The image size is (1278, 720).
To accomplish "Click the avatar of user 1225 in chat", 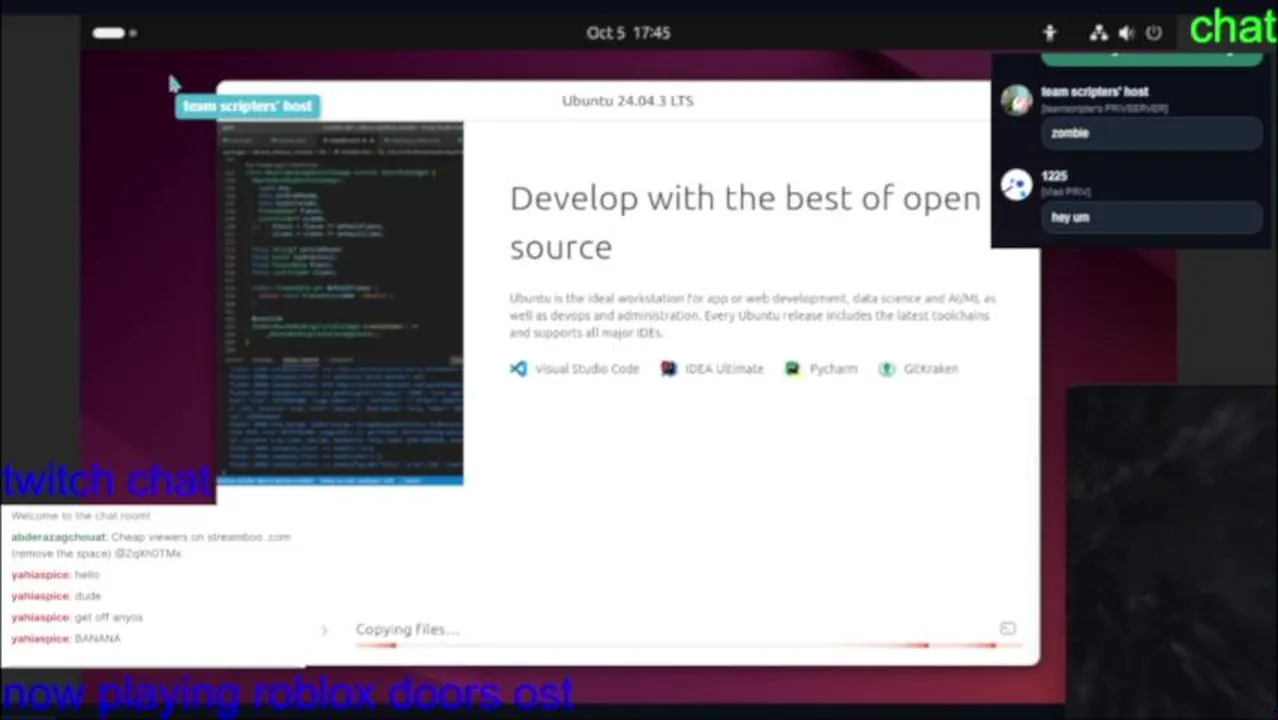I will [x=1016, y=185].
